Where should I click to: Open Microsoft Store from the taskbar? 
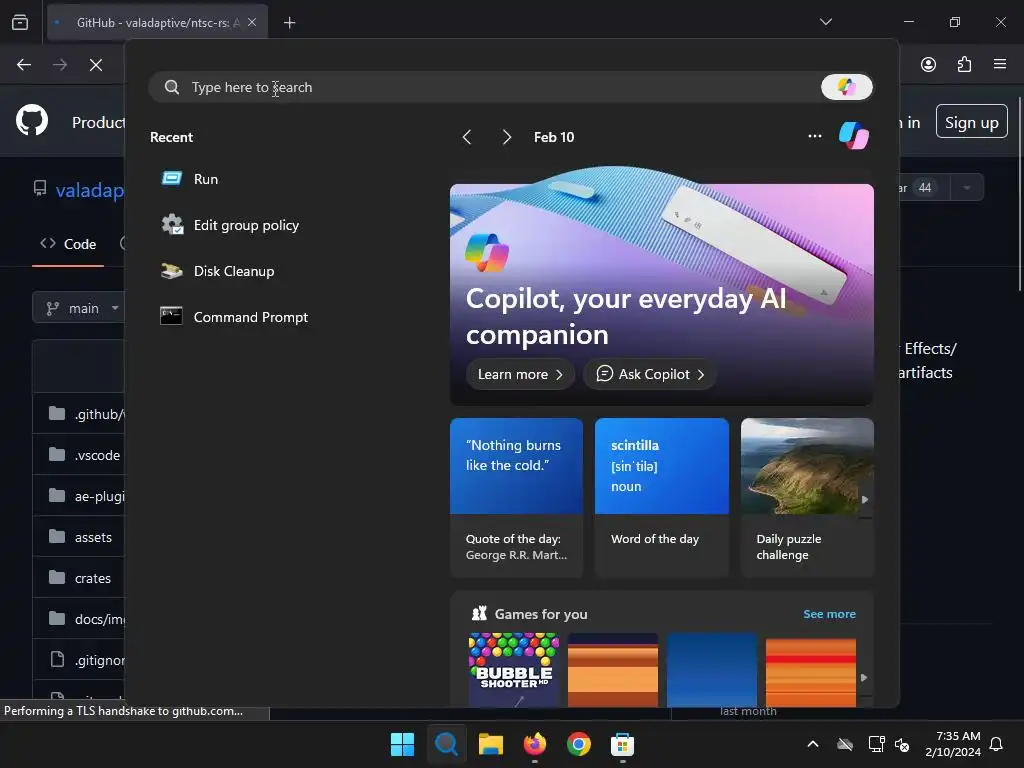pos(622,744)
